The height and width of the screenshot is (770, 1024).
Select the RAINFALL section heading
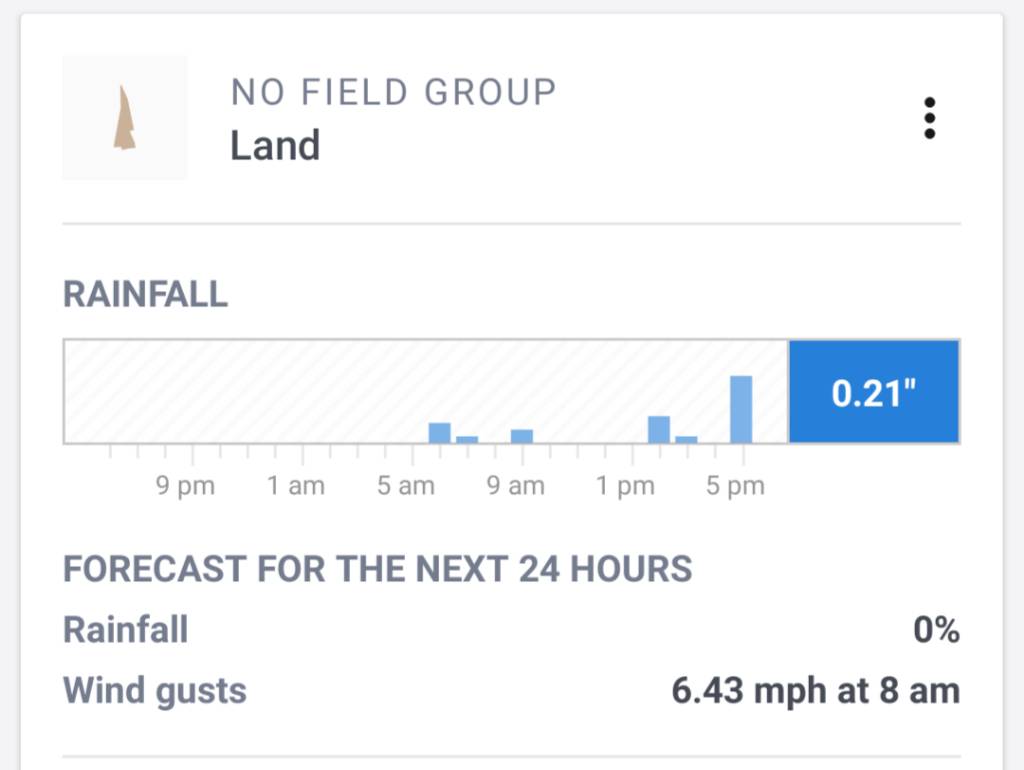[x=145, y=294]
